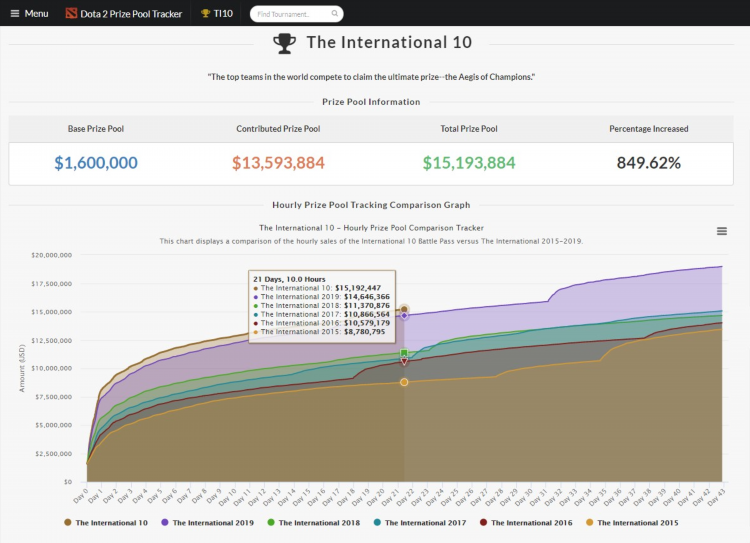Screen dimensions: 750x543
Task: Toggle The International 10 legend series
Action: point(106,523)
